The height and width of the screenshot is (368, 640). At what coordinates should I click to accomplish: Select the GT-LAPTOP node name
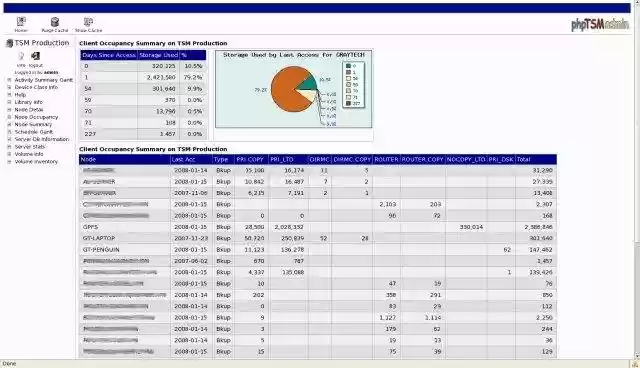click(x=99, y=238)
